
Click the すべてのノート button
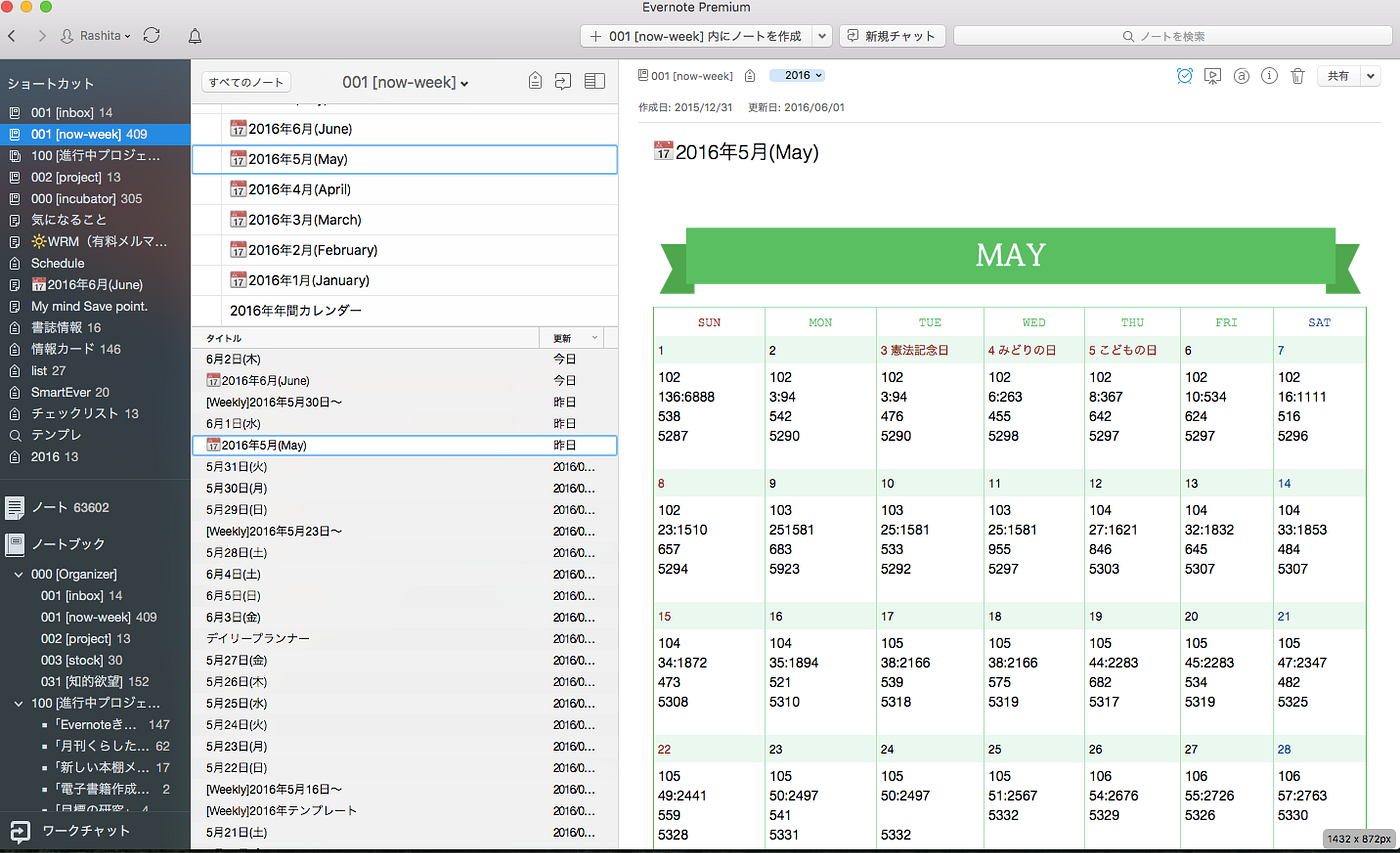pyautogui.click(x=246, y=82)
